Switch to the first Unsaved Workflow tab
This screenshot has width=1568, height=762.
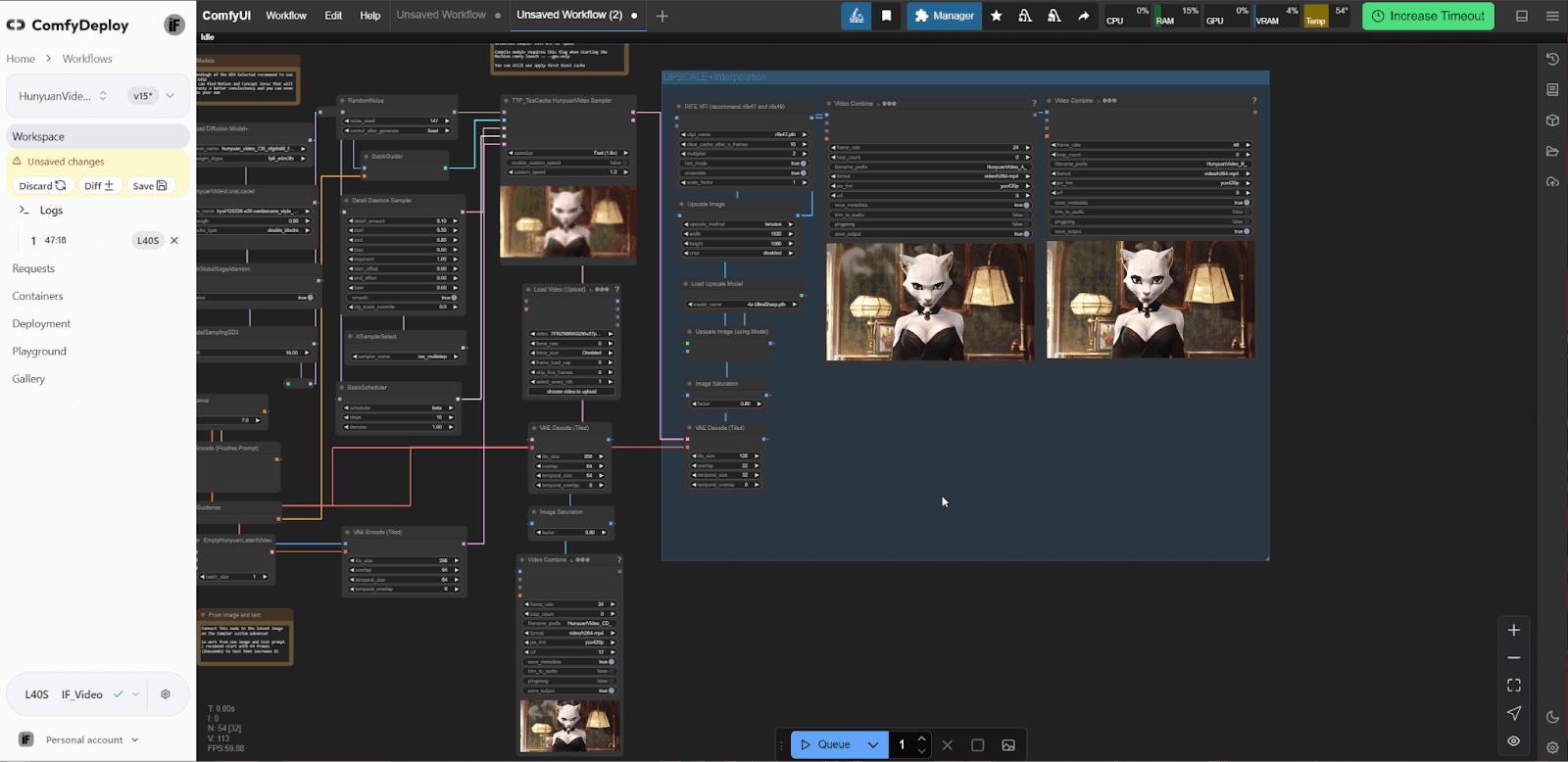pyautogui.click(x=441, y=16)
